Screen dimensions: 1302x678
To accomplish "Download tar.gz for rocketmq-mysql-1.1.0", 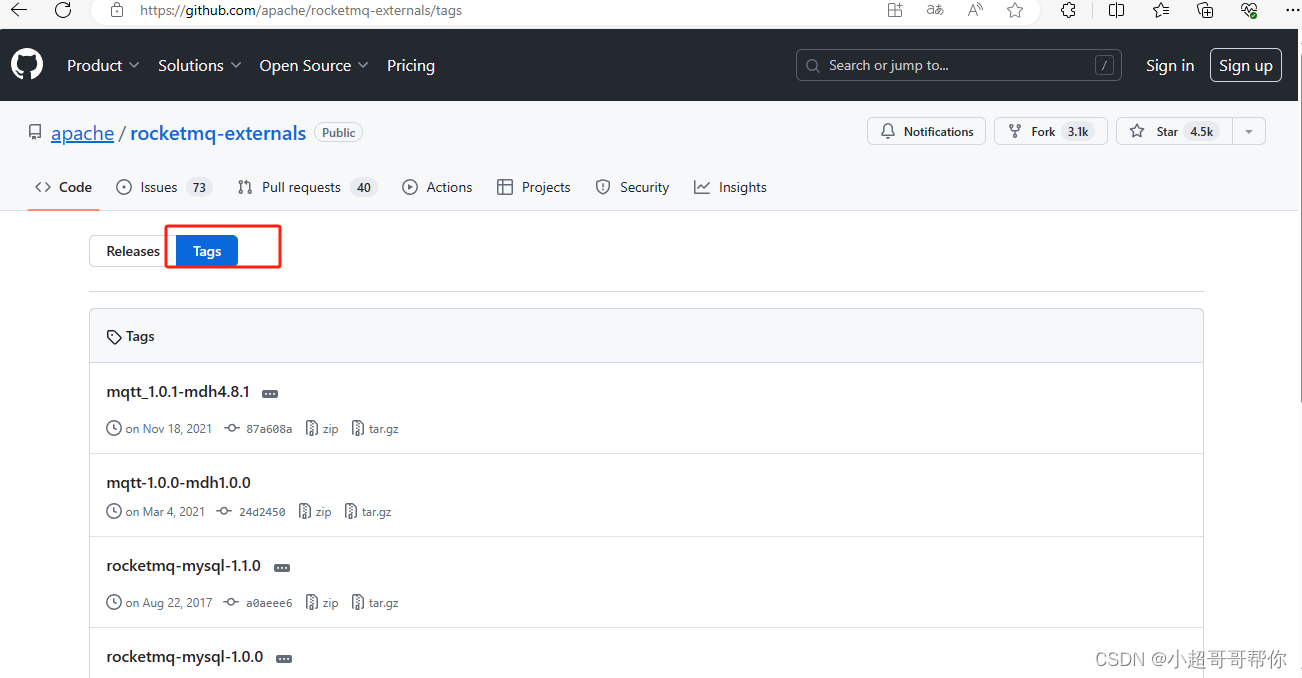I will click(x=375, y=603).
